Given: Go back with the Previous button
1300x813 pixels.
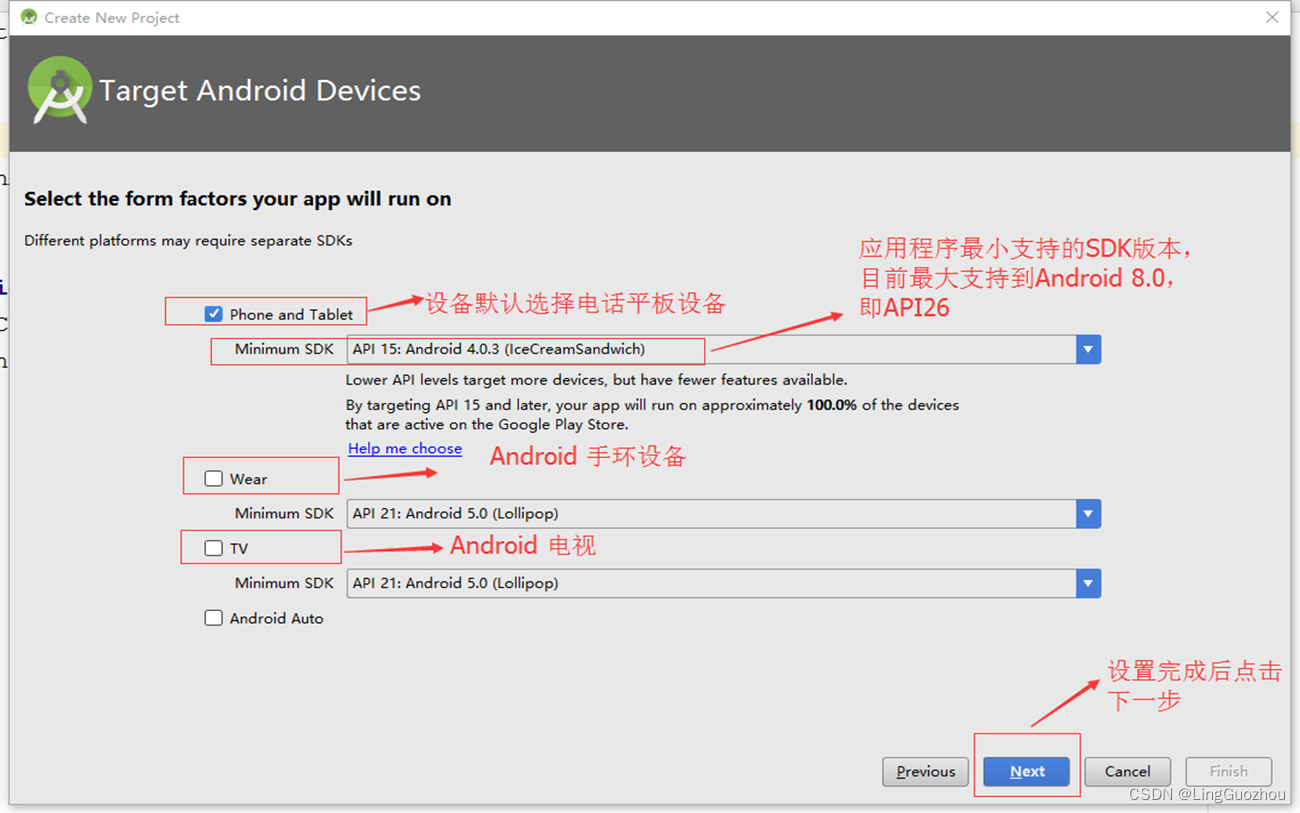Looking at the screenshot, I should coord(925,771).
